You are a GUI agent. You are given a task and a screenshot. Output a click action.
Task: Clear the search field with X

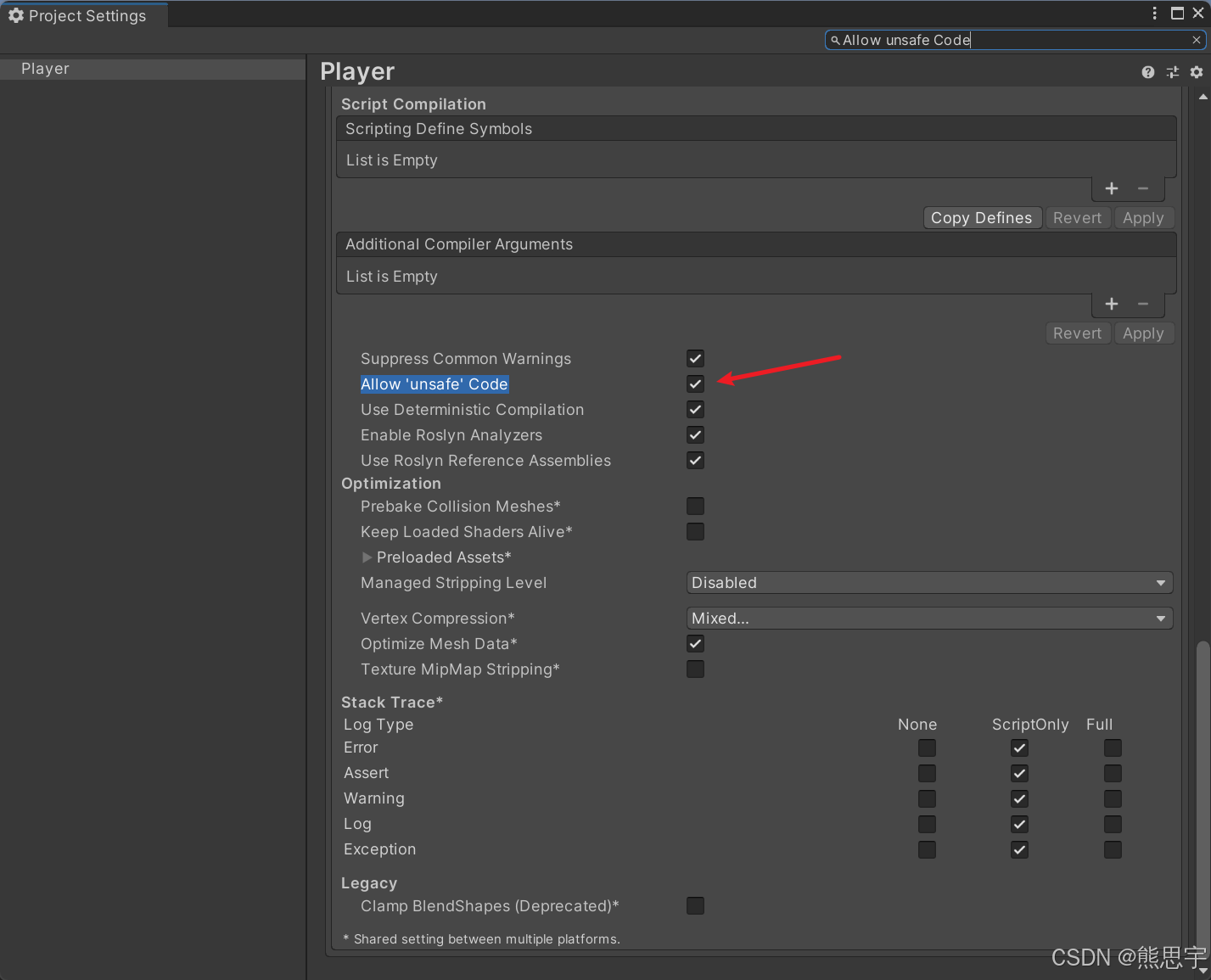(1196, 40)
